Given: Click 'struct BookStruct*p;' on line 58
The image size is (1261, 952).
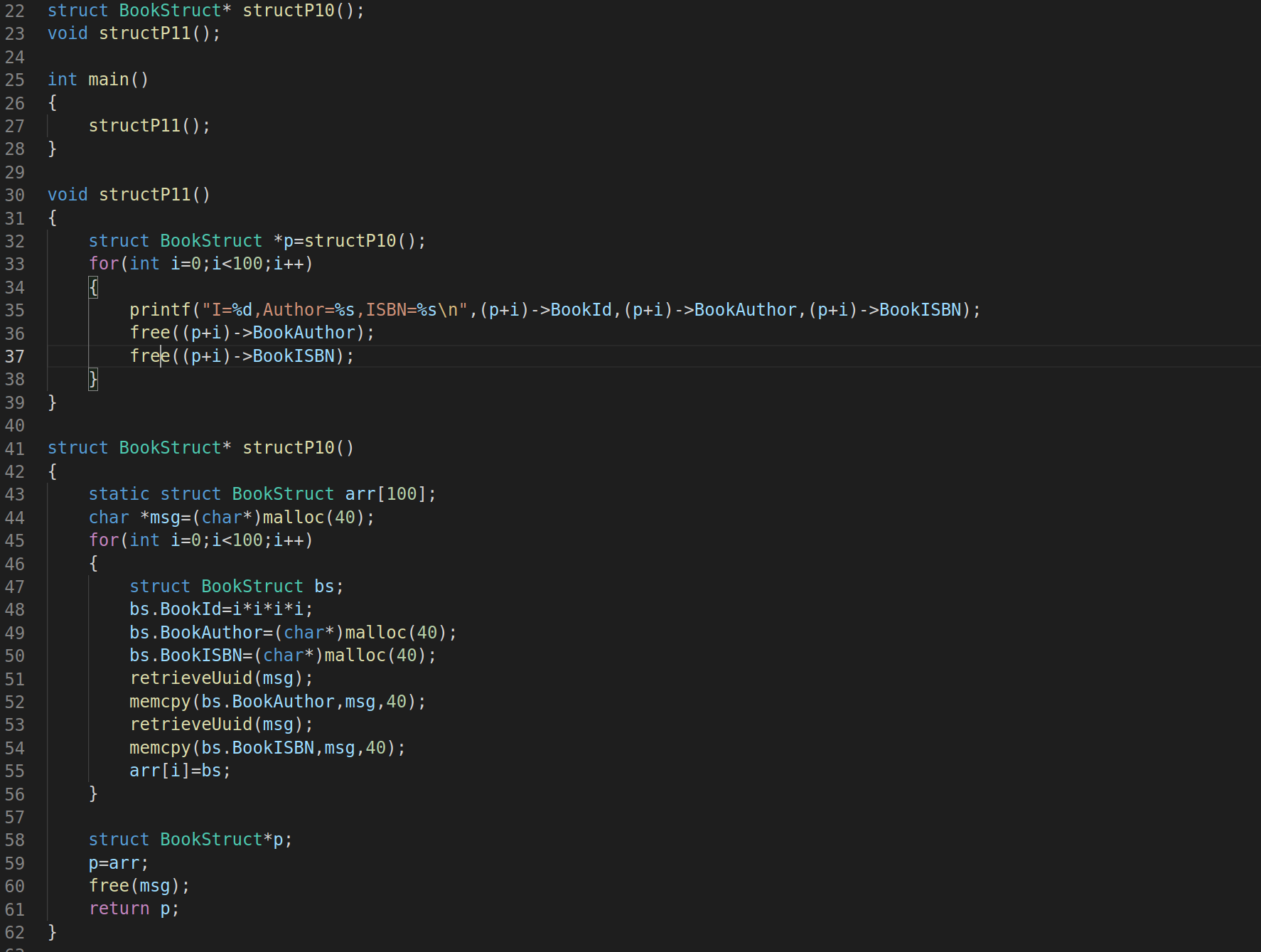Looking at the screenshot, I should coord(191,840).
